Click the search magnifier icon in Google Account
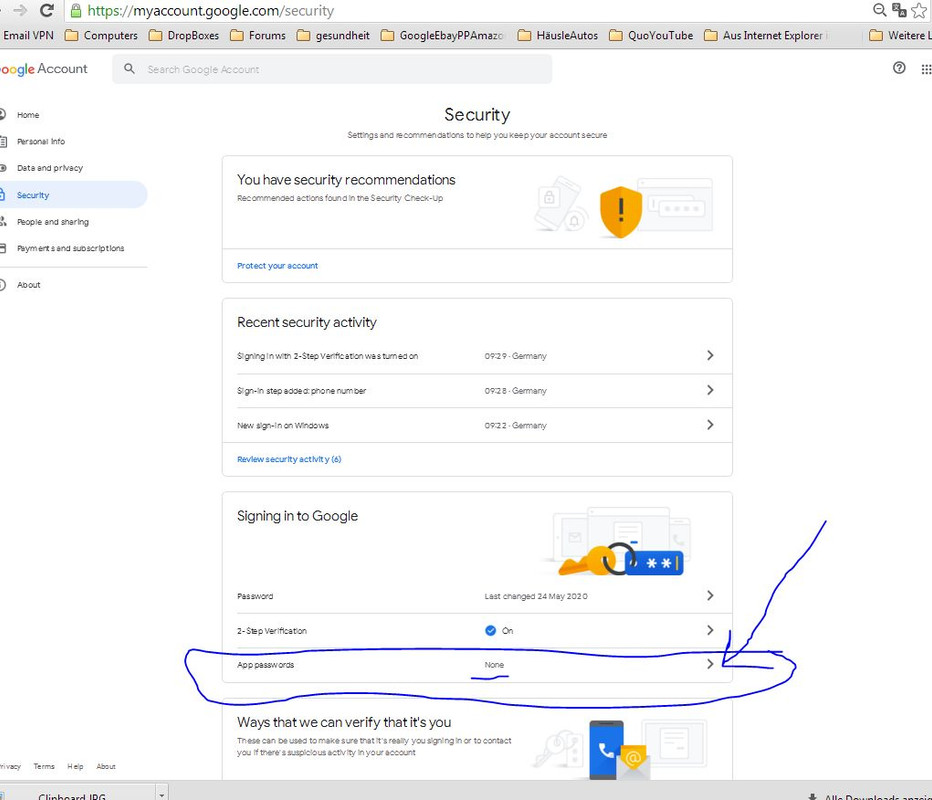This screenshot has width=932, height=800. (129, 69)
